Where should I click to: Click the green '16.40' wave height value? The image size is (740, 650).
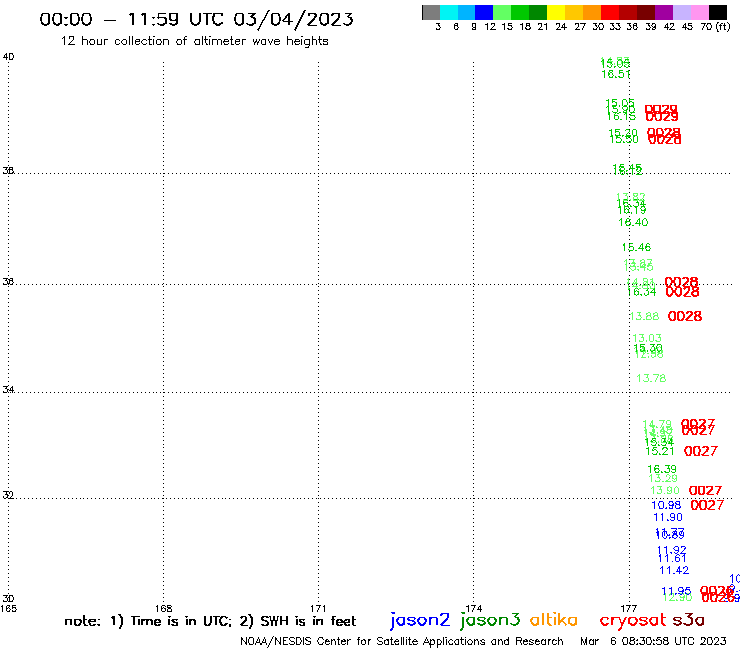(633, 222)
